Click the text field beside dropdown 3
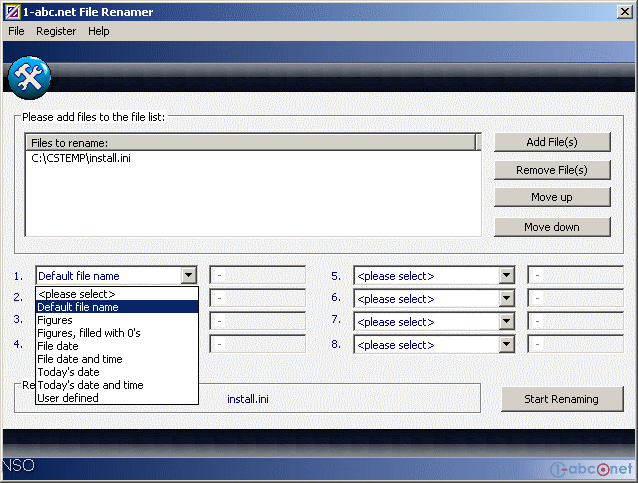Screen dimensions: 638x483 (258, 321)
